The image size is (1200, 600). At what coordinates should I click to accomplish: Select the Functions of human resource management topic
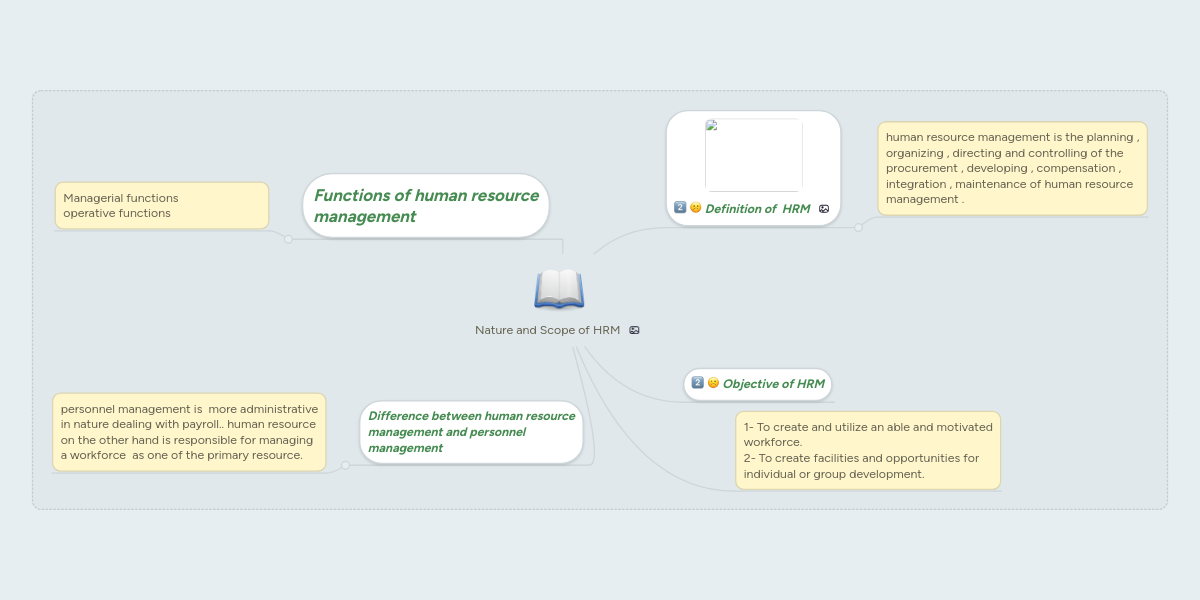[x=426, y=206]
